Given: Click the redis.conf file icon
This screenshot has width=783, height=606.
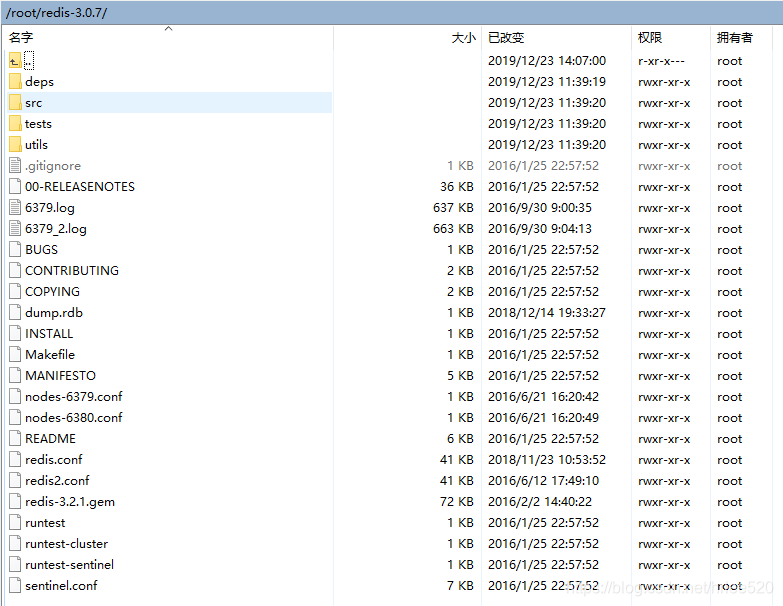Looking at the screenshot, I should pos(15,459).
